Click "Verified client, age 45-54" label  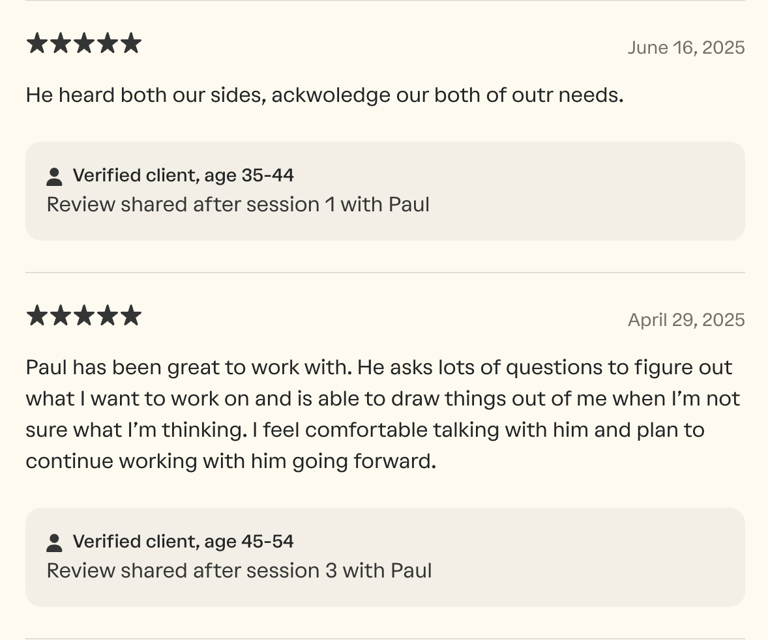(183, 541)
